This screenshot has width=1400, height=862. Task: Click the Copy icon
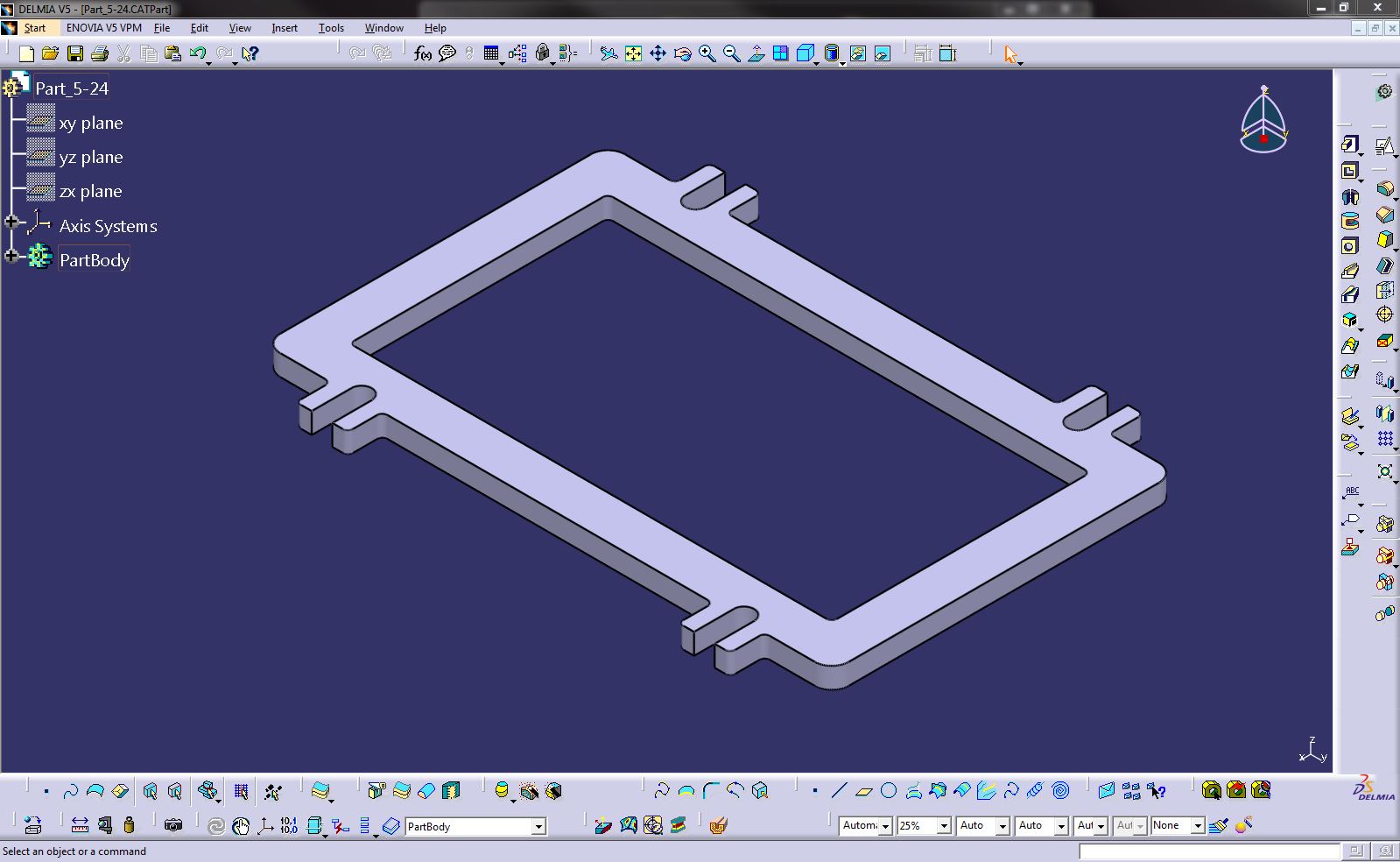pyautogui.click(x=149, y=53)
